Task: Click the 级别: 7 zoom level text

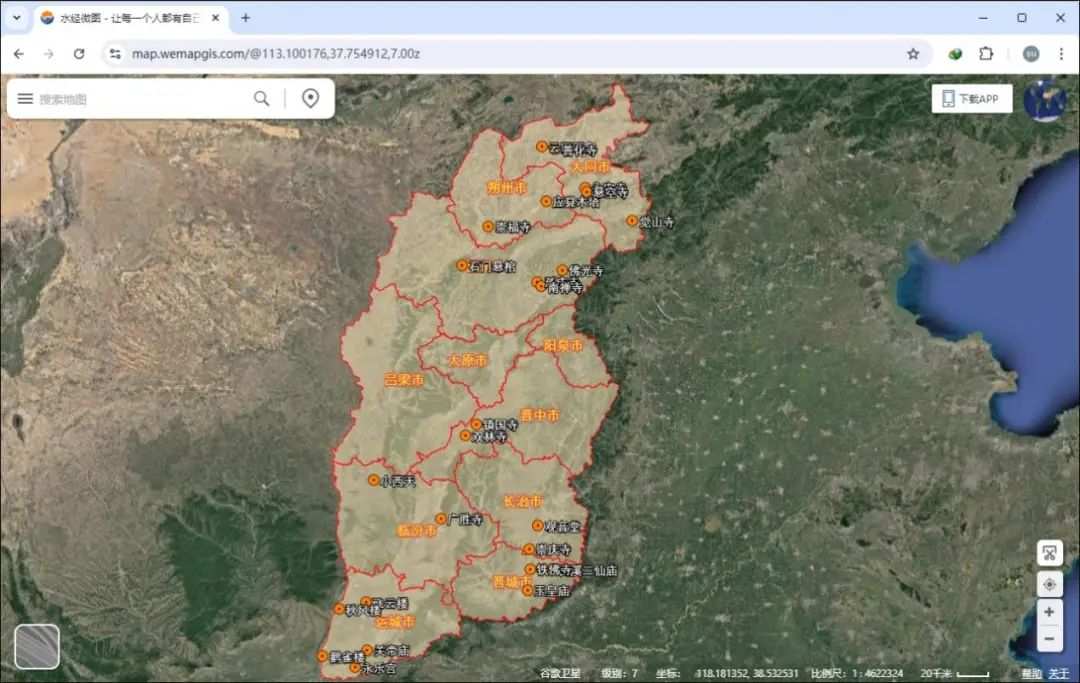Action: [x=619, y=673]
